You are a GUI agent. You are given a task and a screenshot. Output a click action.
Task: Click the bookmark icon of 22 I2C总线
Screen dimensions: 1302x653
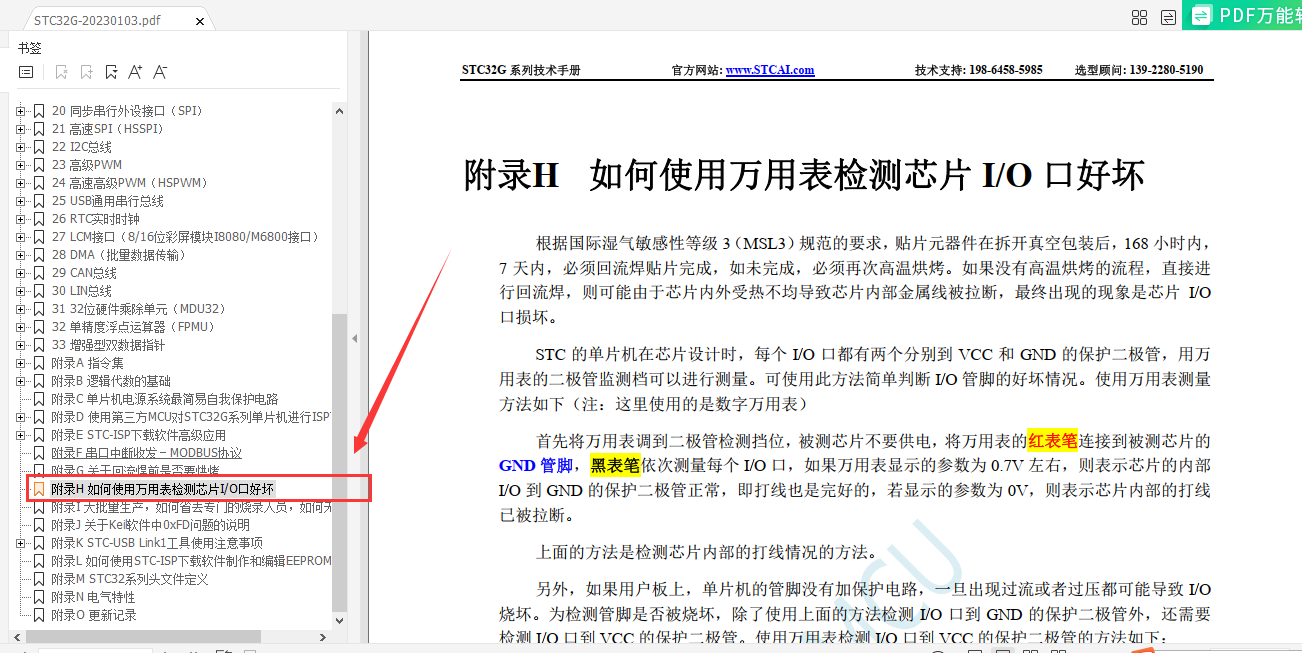click(39, 147)
